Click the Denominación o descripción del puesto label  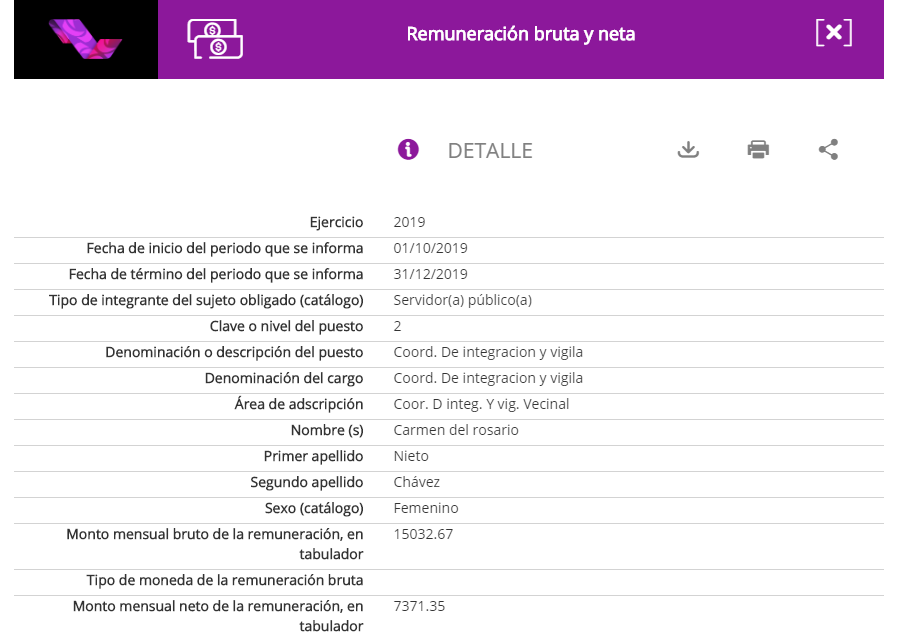click(234, 352)
